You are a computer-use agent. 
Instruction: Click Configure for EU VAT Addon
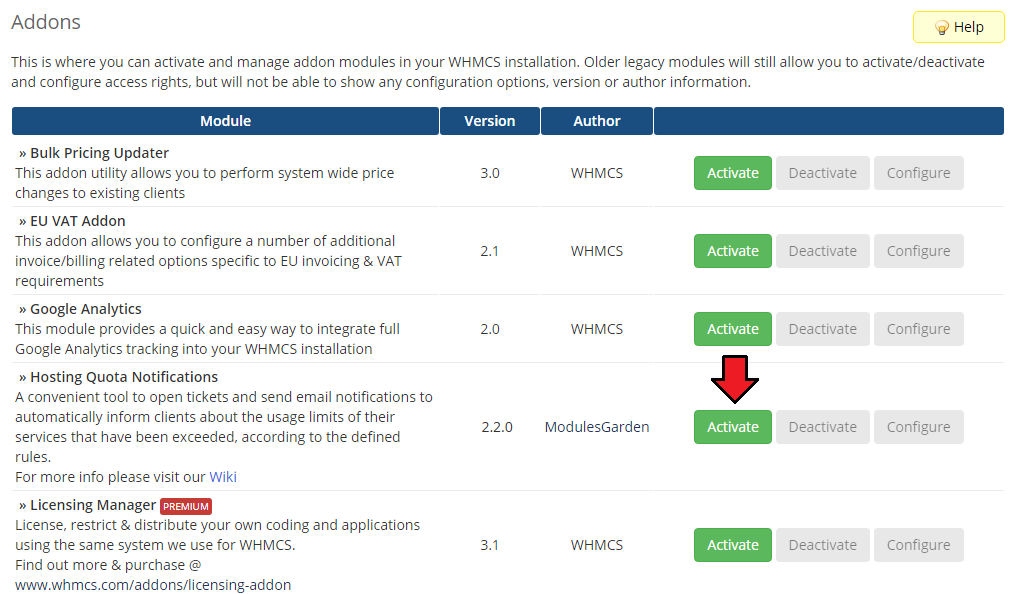tap(918, 251)
